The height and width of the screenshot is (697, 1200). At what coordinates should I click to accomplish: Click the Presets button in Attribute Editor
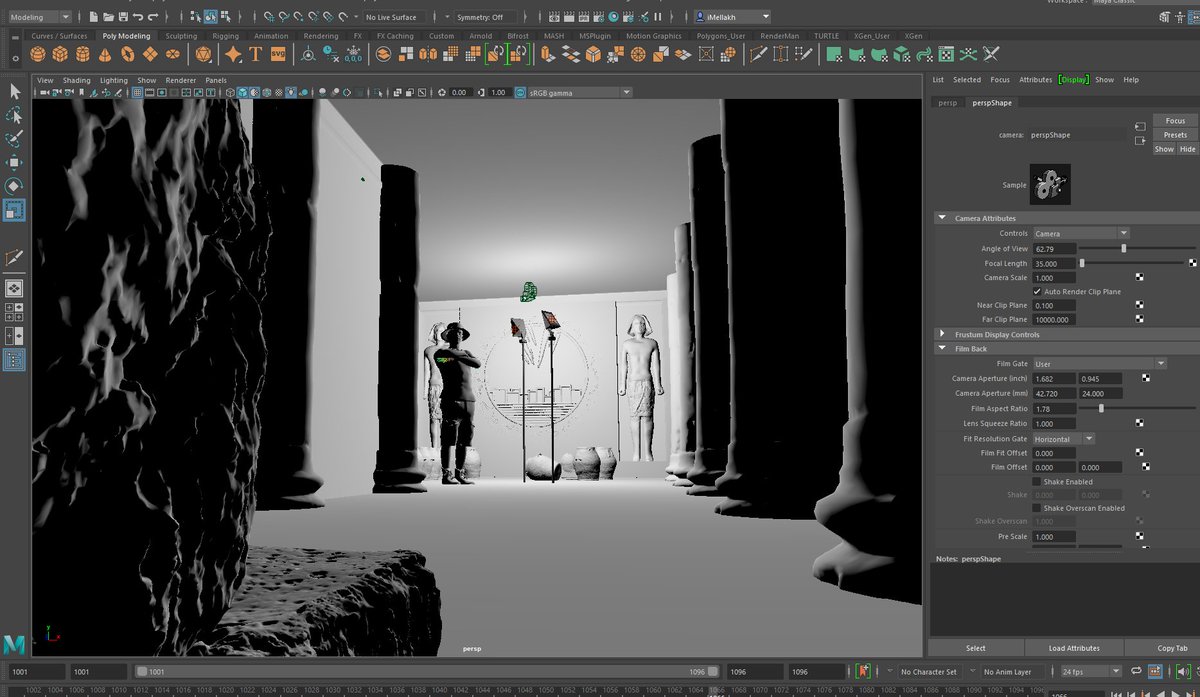coord(1174,134)
